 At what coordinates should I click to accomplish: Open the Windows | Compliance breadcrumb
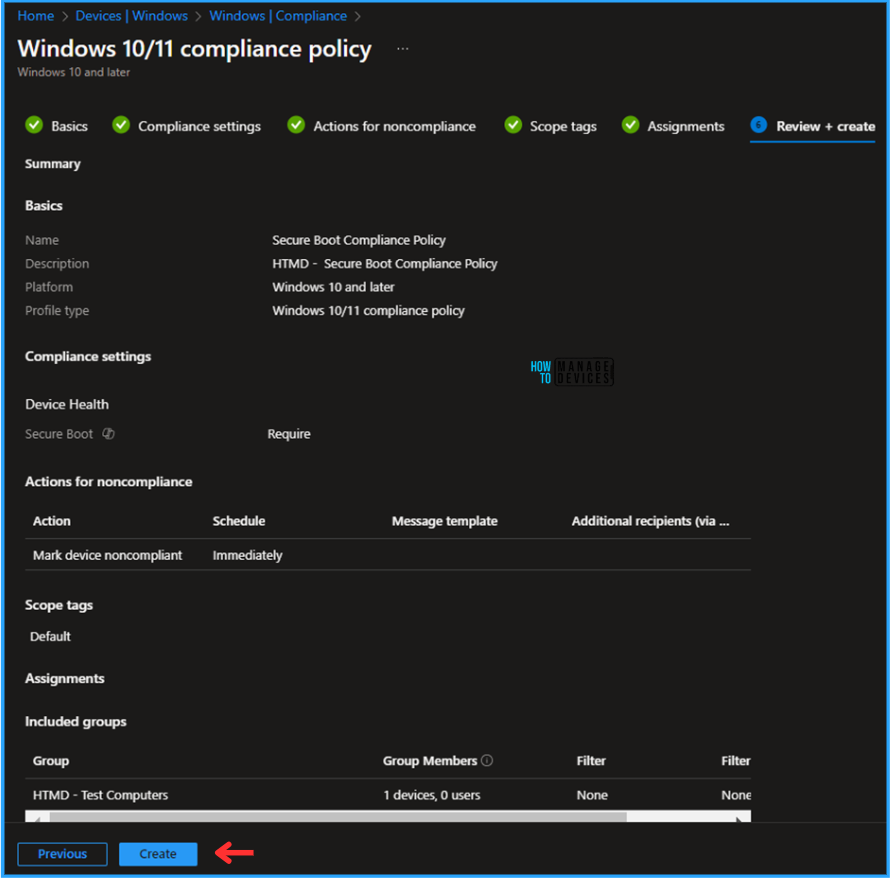278,16
